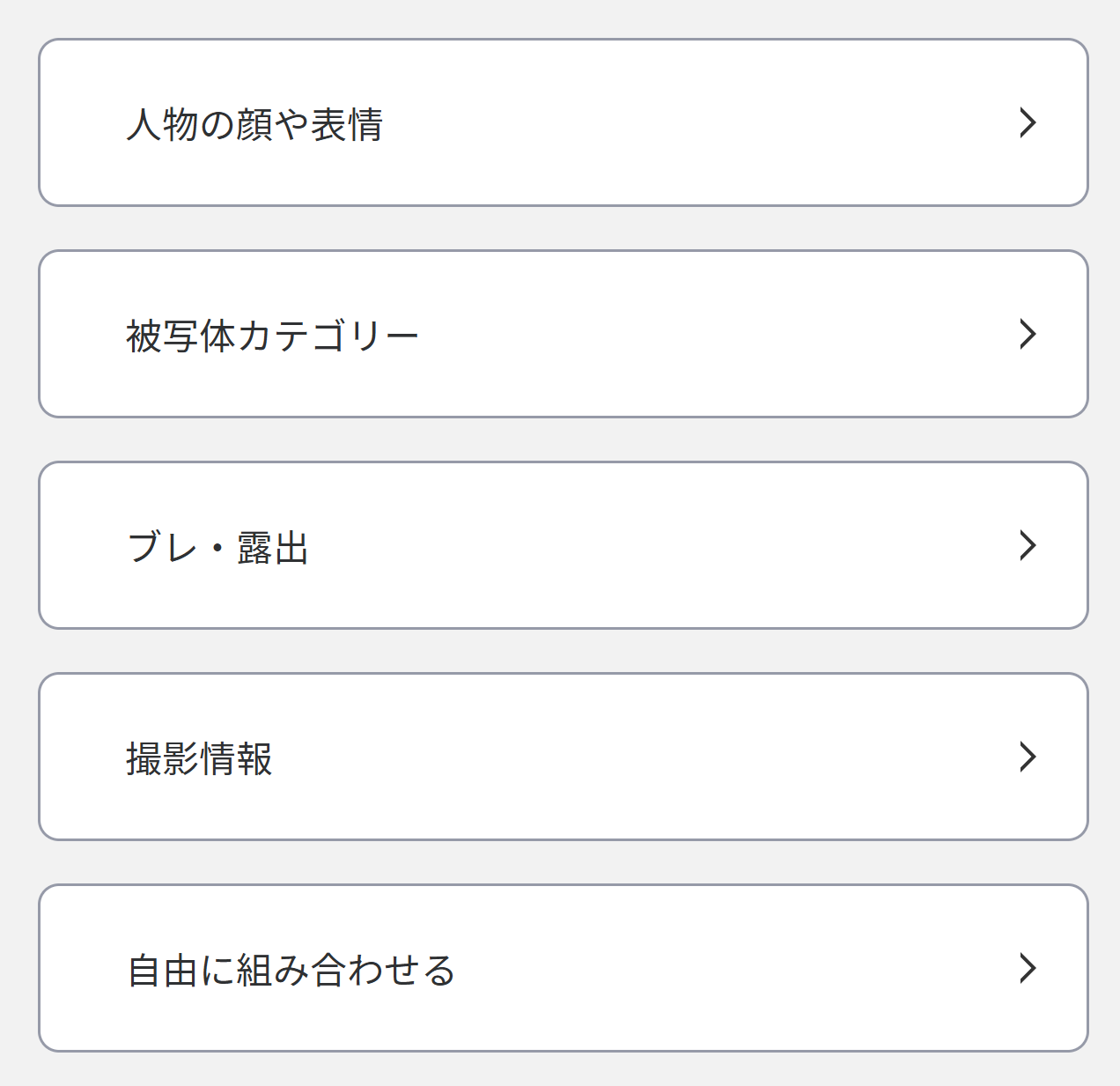Choose 自由に組み合わせる from the list
Image resolution: width=1120 pixels, height=1086 pixels.
[x=564, y=968]
